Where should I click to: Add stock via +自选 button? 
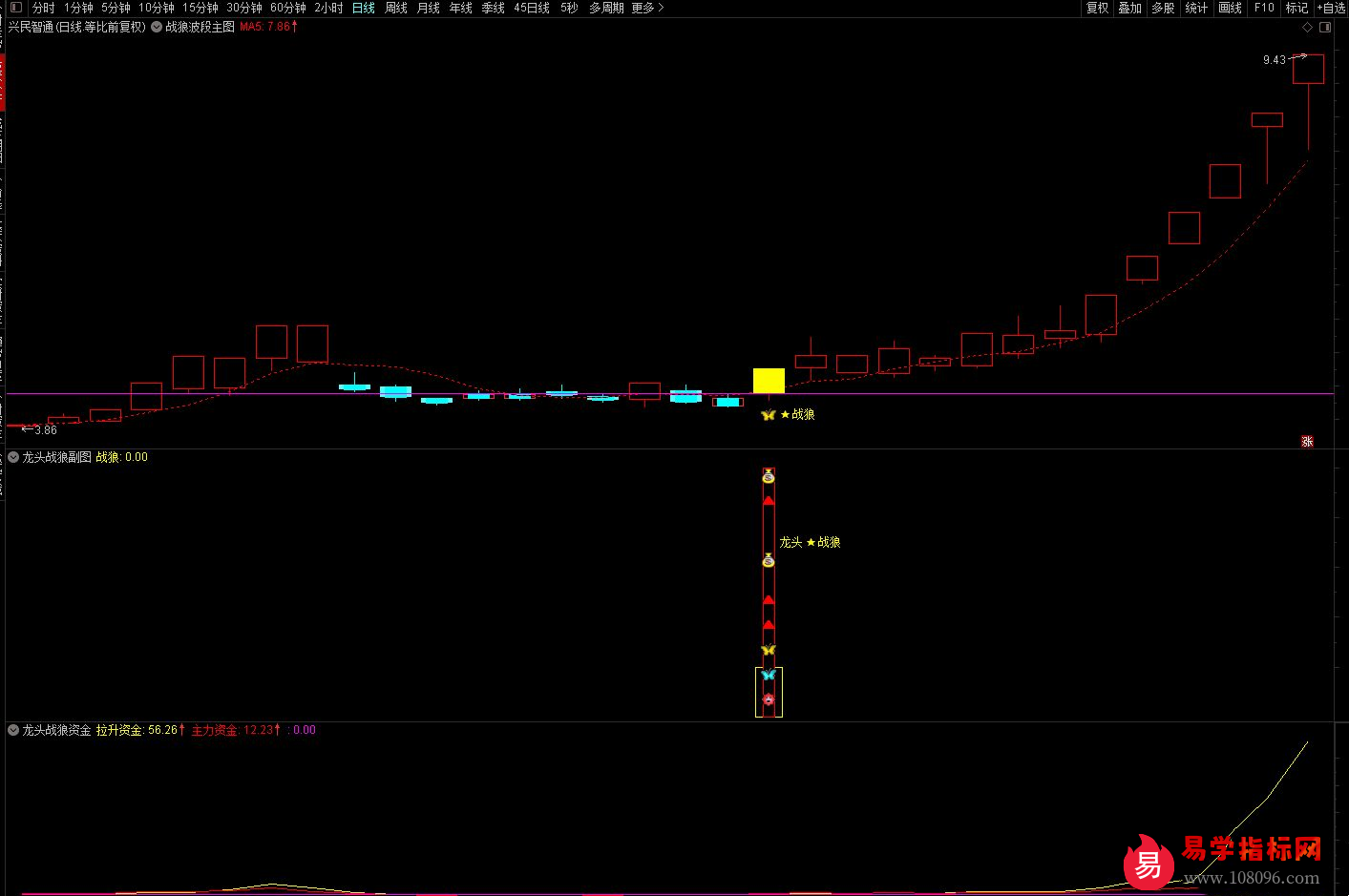pos(1331,8)
